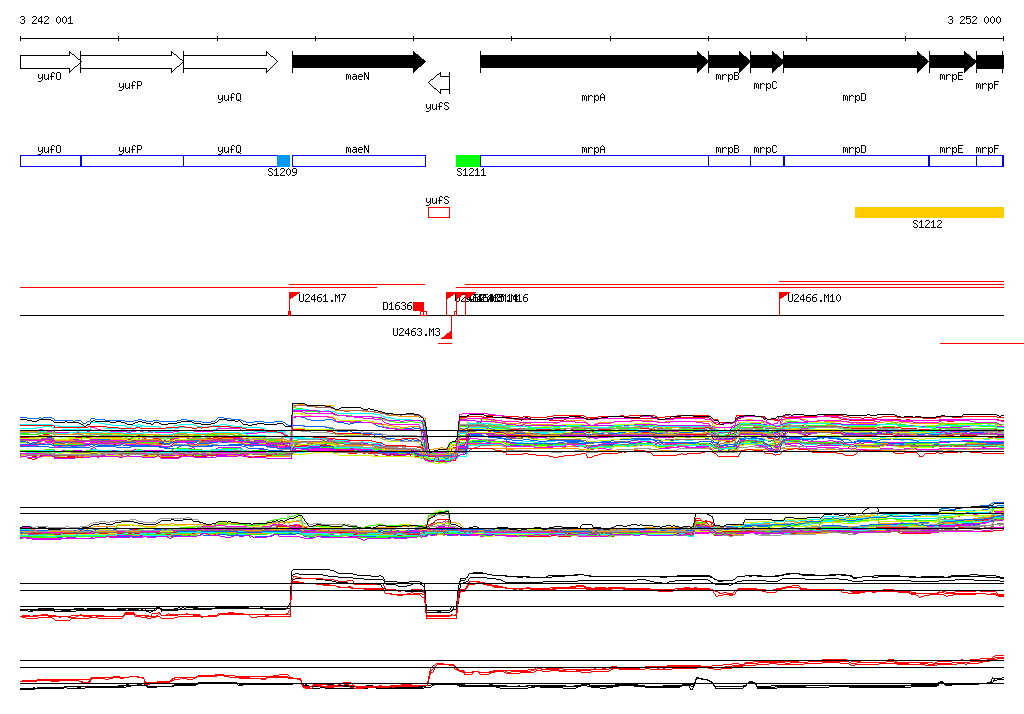Click the yellow S1212 segment bar
The image size is (1024, 714).
pyautogui.click(x=928, y=212)
